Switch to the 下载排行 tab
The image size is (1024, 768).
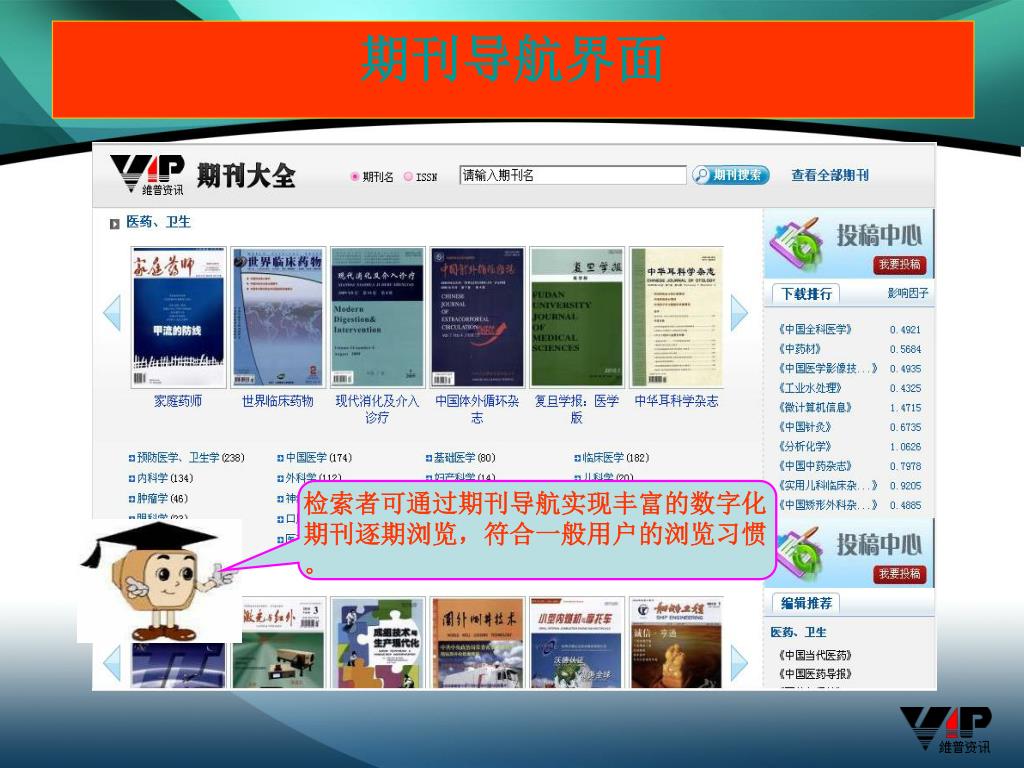806,294
